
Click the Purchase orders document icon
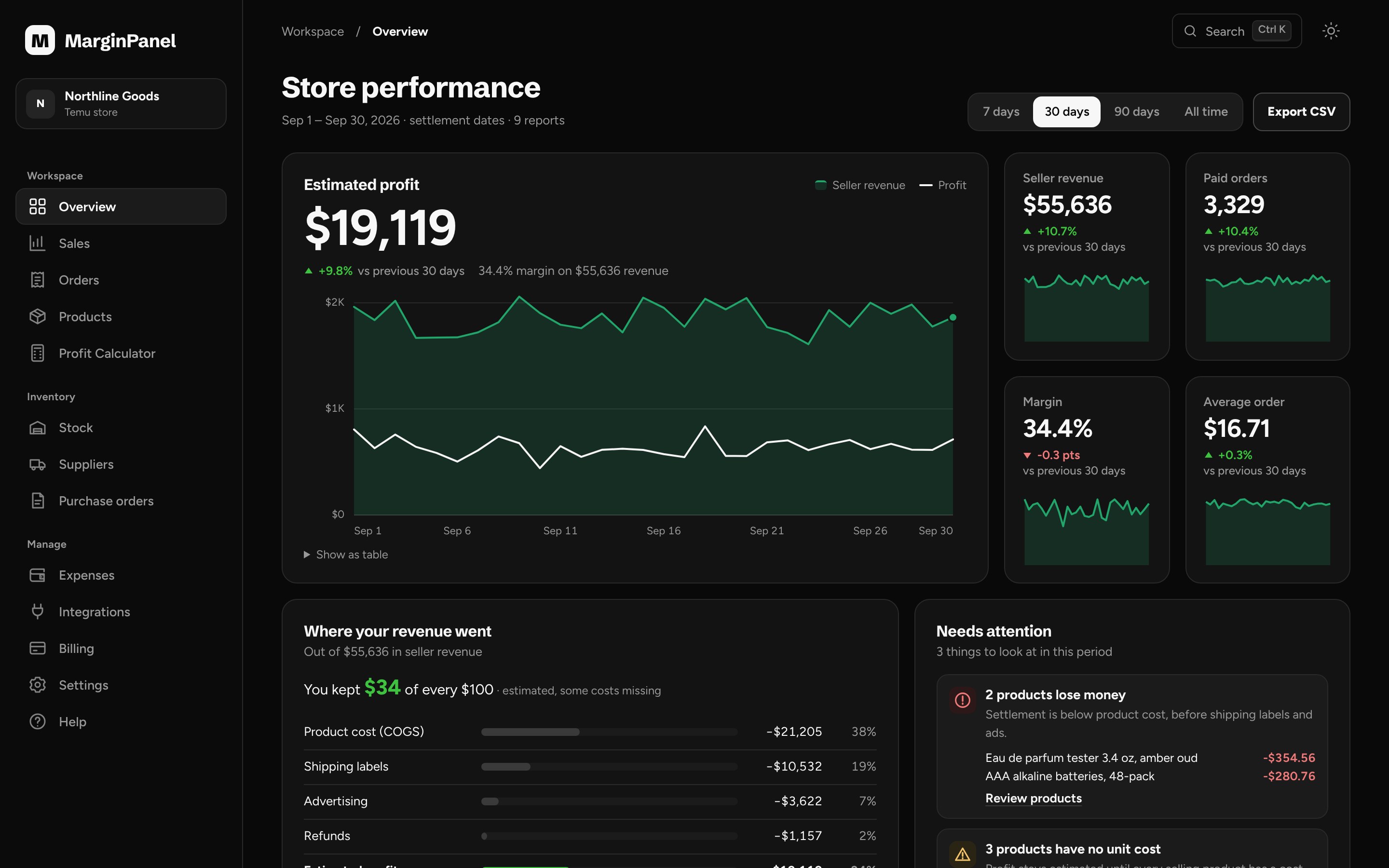click(37, 501)
